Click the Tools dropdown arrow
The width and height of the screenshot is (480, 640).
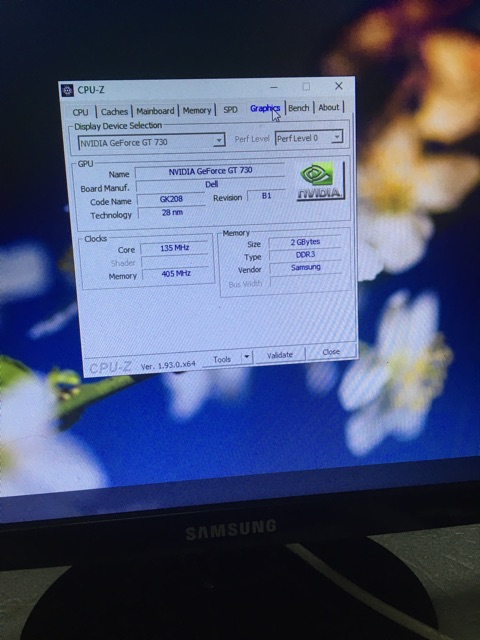247,358
